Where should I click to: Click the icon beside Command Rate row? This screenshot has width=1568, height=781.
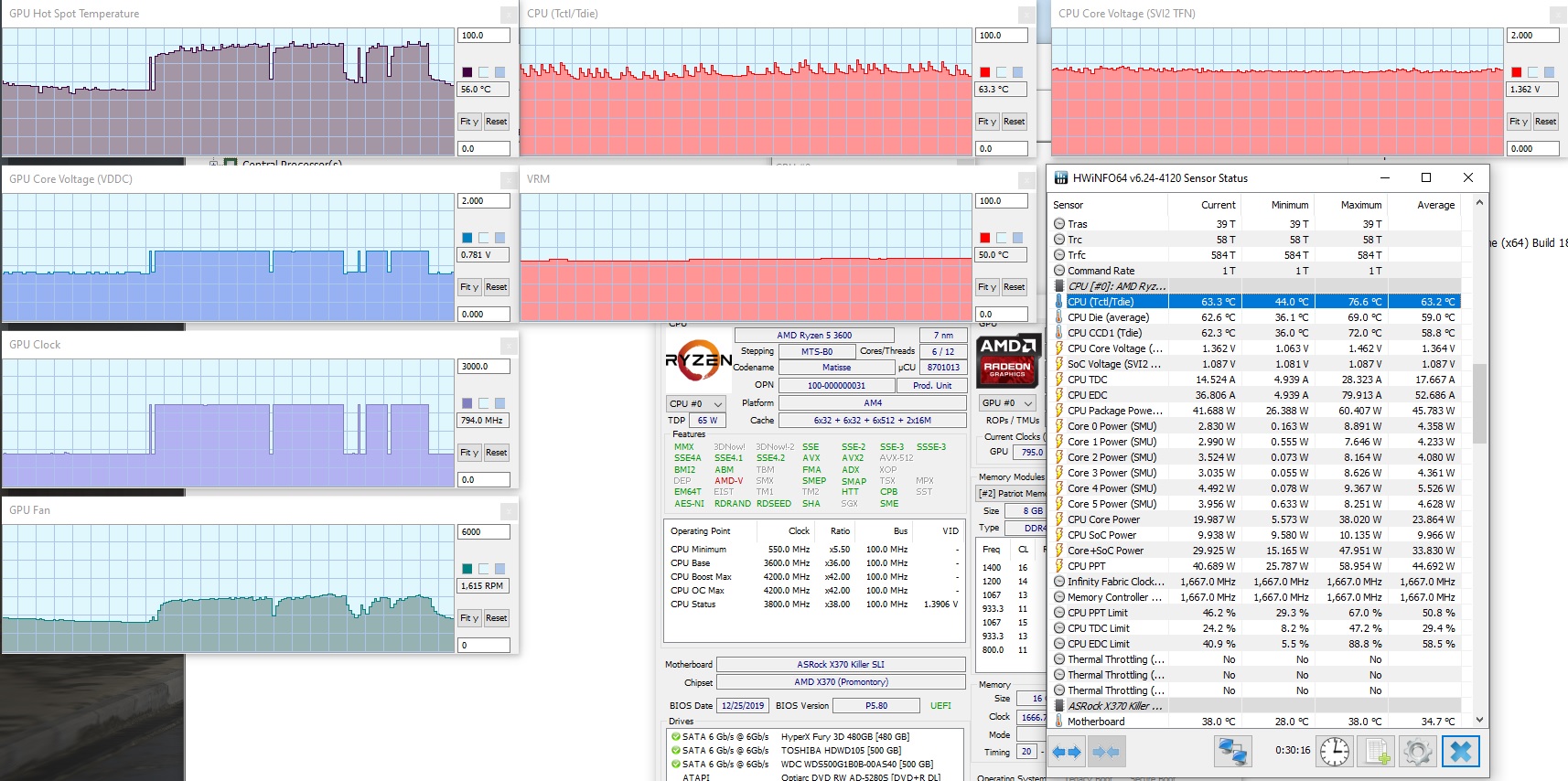tap(1059, 271)
